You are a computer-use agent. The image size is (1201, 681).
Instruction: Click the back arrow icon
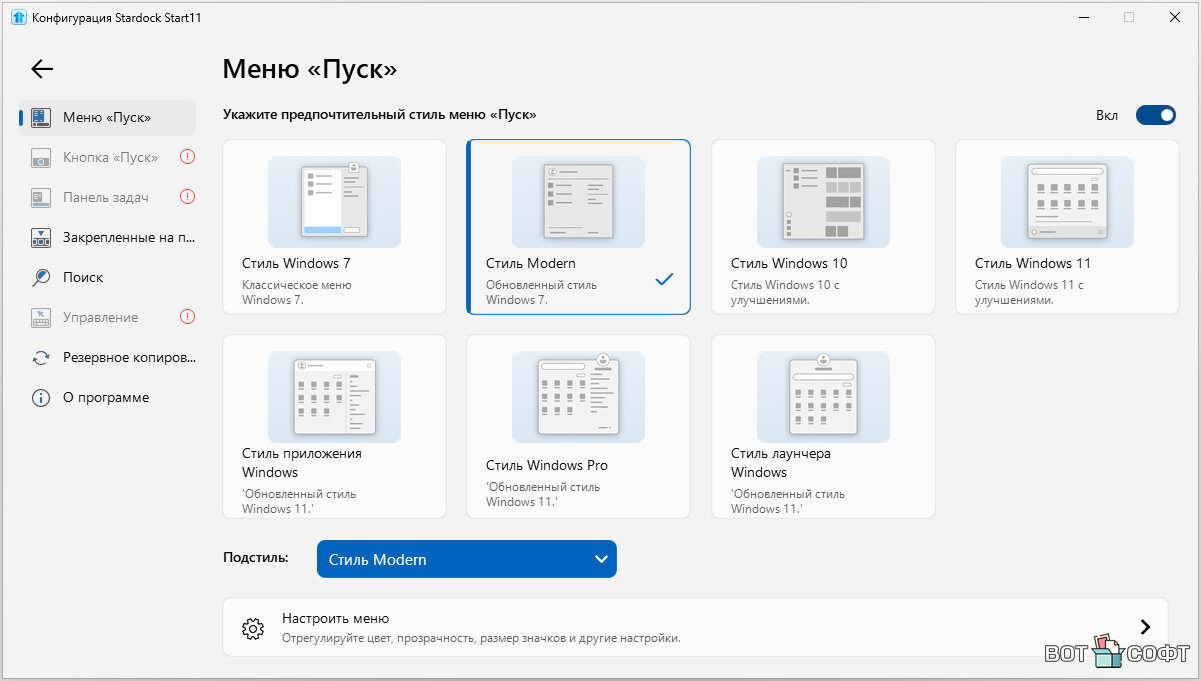point(42,69)
